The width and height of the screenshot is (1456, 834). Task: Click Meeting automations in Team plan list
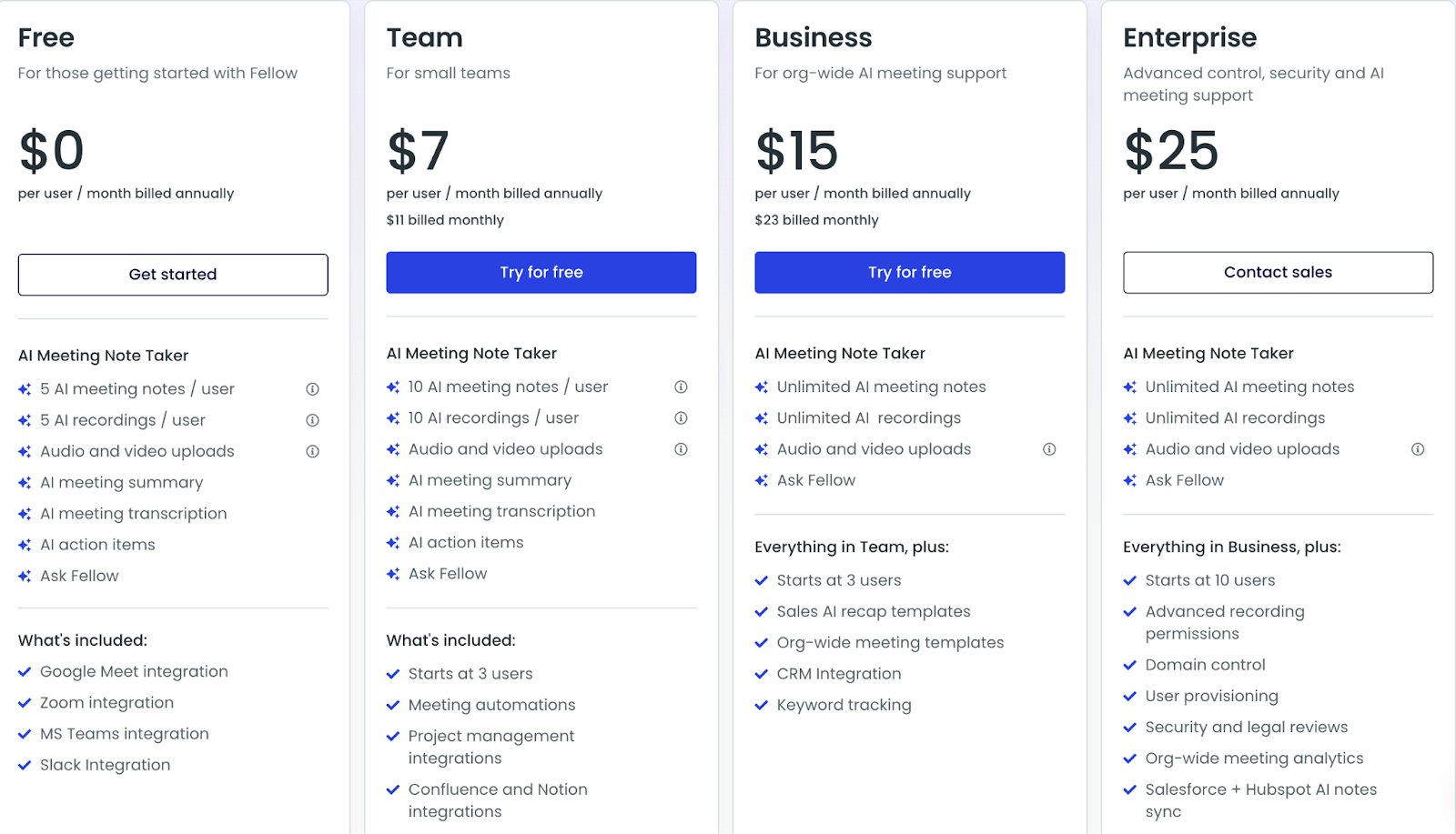click(x=492, y=705)
